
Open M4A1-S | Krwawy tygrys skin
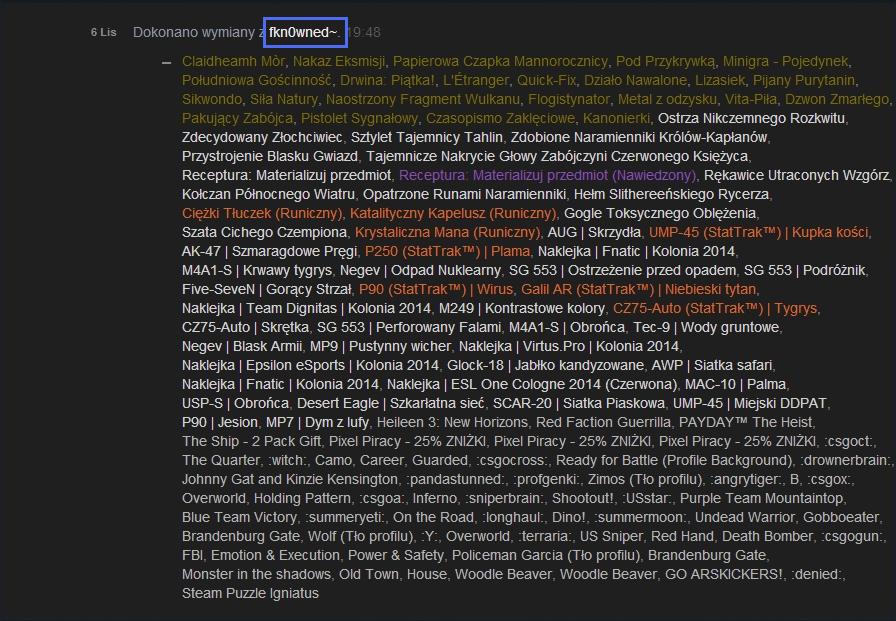click(x=257, y=270)
